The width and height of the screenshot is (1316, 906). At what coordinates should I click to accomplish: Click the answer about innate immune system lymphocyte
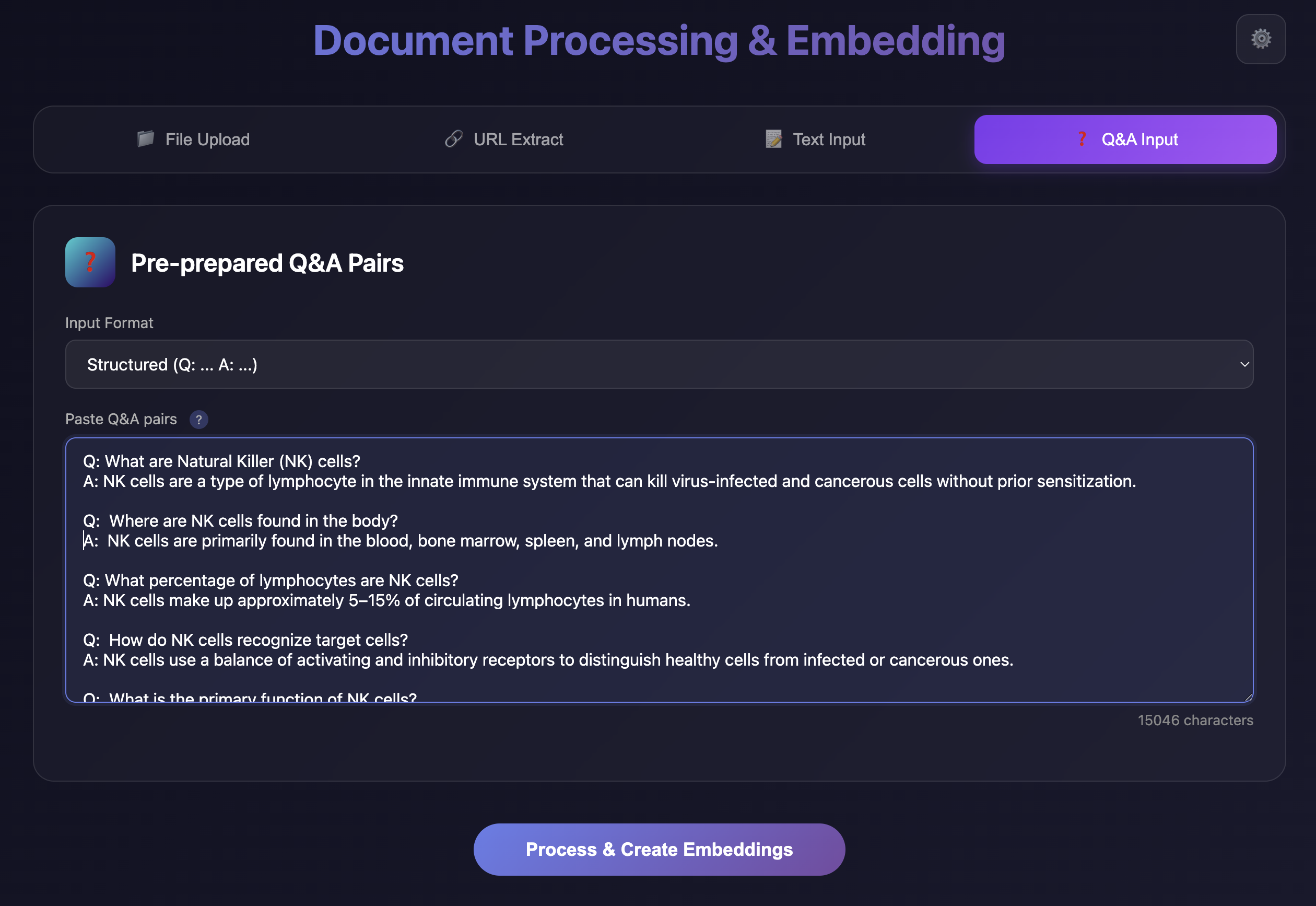coord(609,481)
